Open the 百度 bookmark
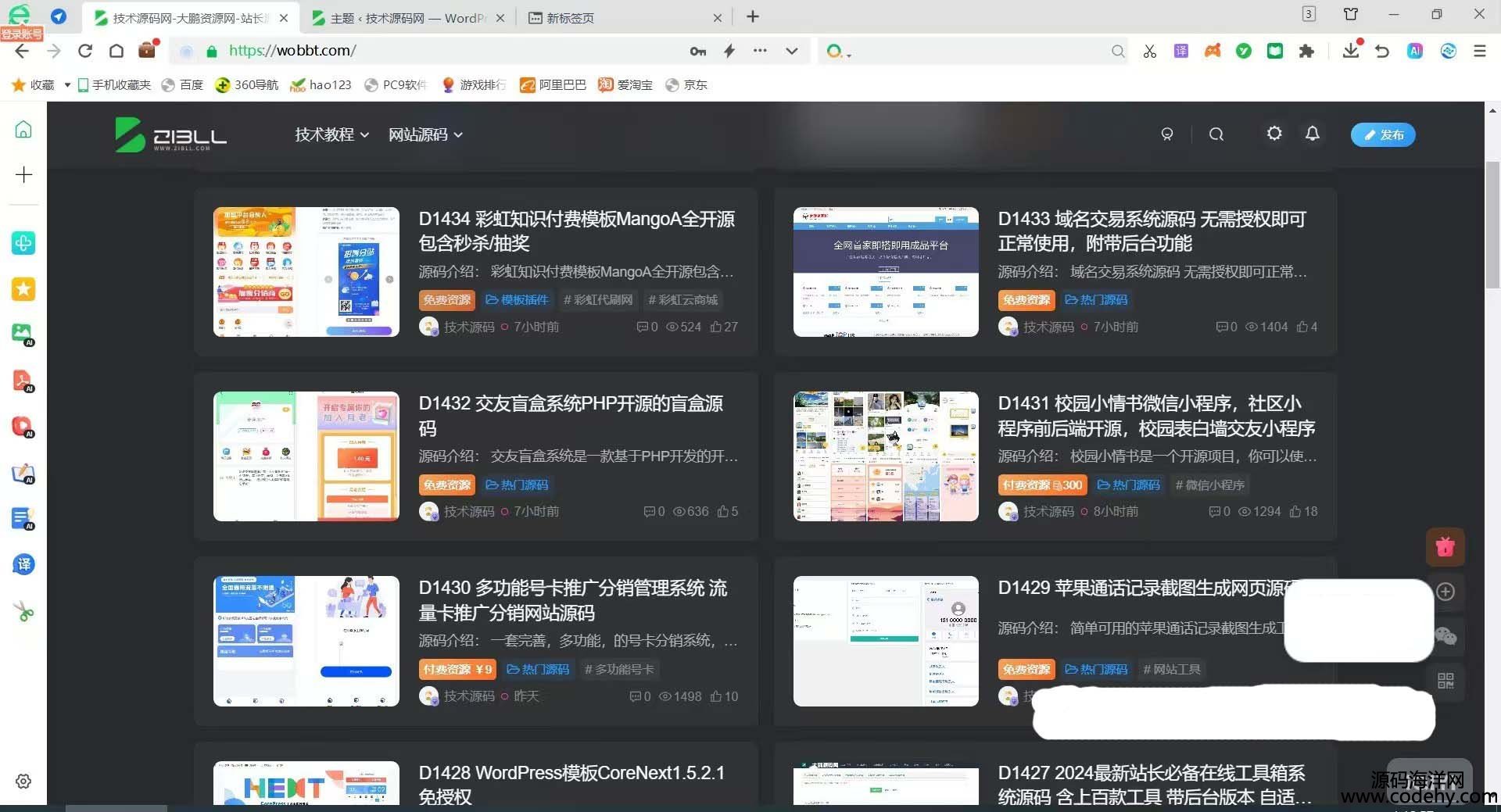 (182, 84)
